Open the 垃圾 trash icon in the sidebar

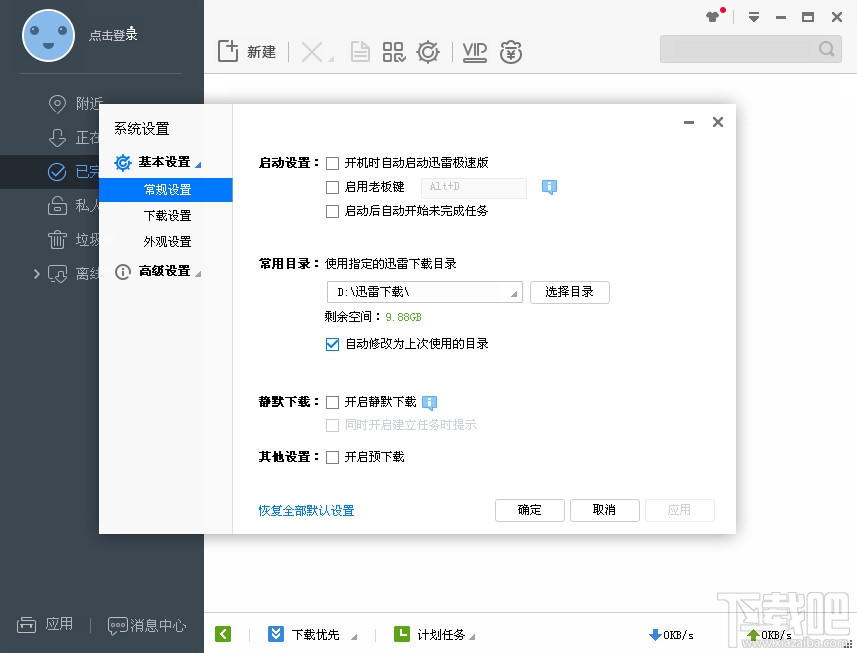(56, 239)
